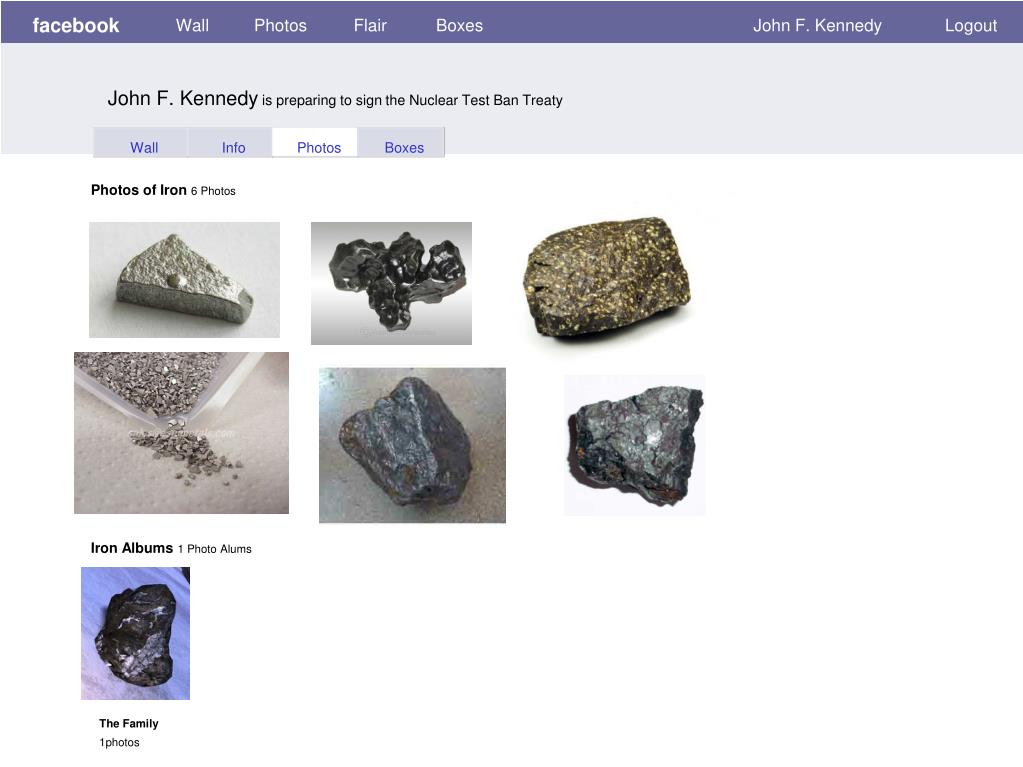Click the Logout link

coord(971,26)
